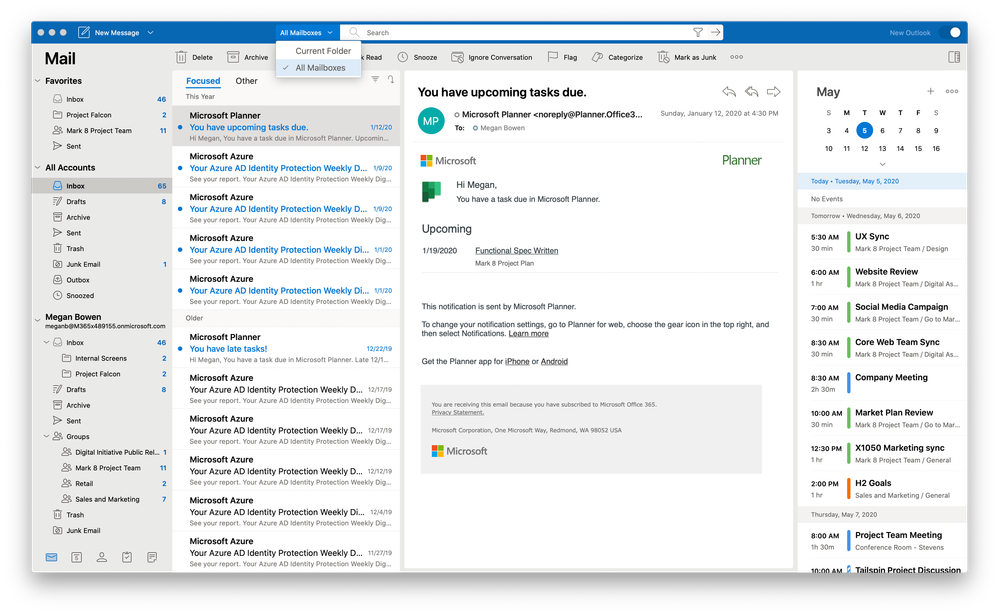This screenshot has height=614, width=999.
Task: Open the All Mailboxes search scope dropdown
Action: click(x=306, y=32)
